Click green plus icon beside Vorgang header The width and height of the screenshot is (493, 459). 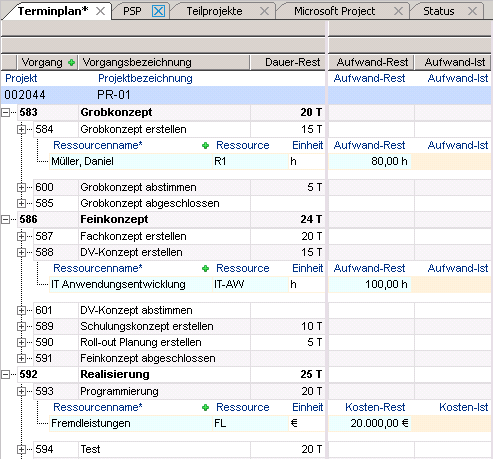coord(71,62)
